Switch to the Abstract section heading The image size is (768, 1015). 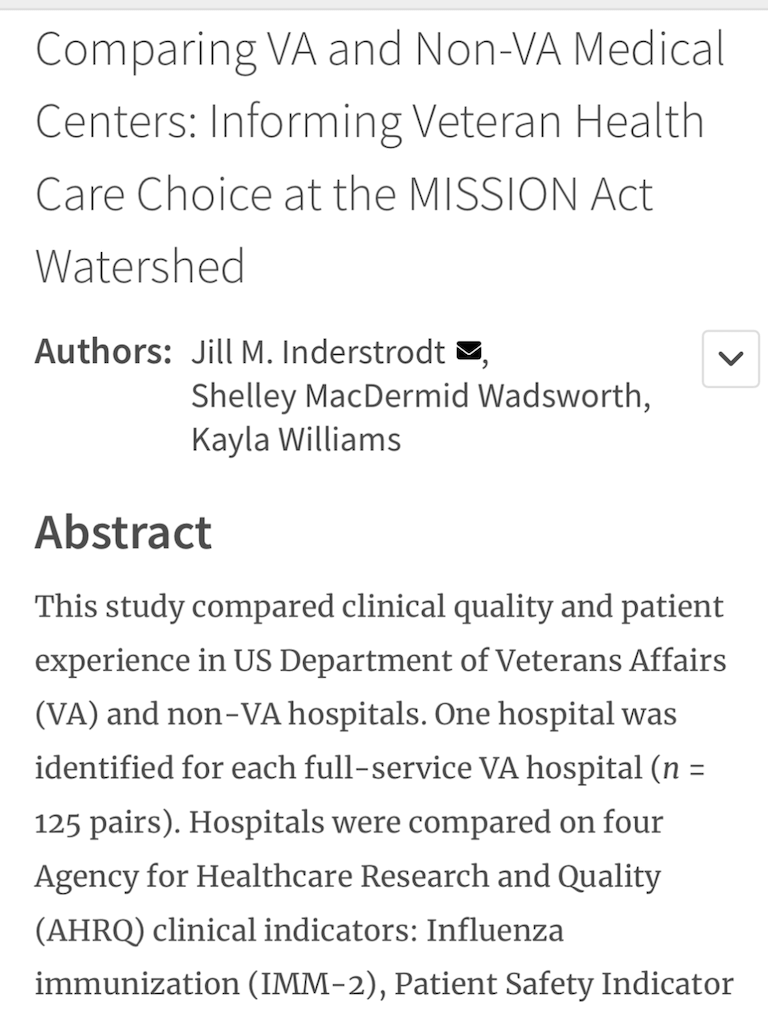(x=122, y=533)
